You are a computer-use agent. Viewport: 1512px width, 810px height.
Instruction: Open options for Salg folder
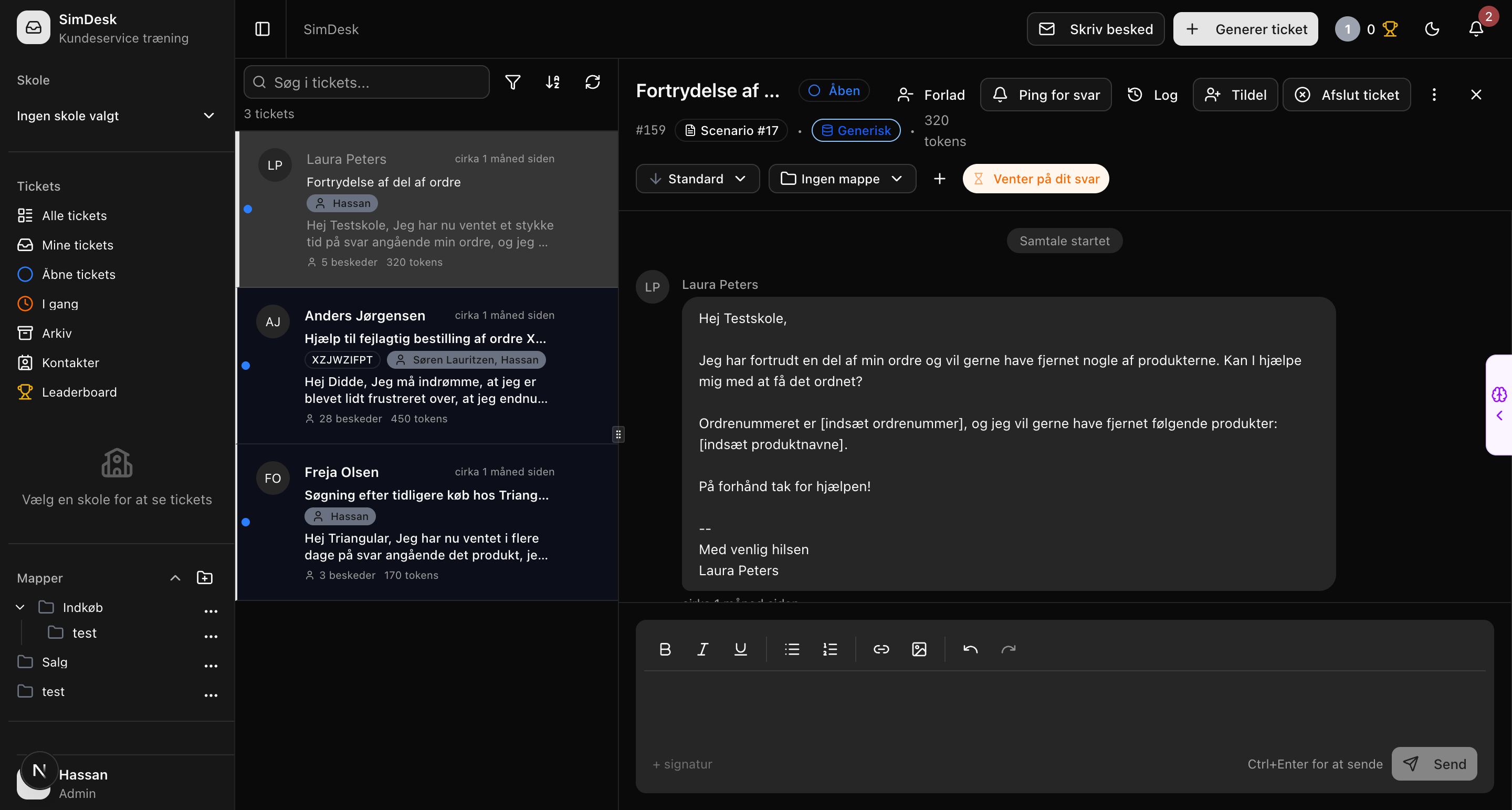[211, 666]
